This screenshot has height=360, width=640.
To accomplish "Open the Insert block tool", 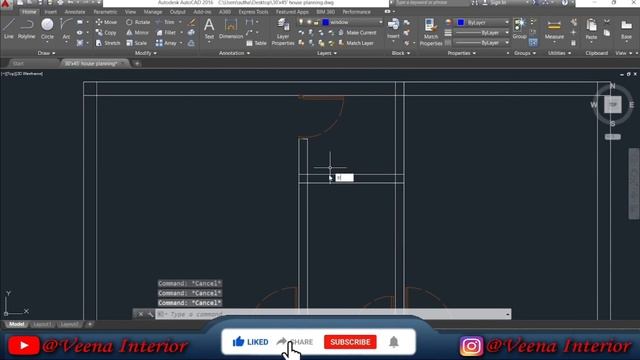I will tap(393, 29).
